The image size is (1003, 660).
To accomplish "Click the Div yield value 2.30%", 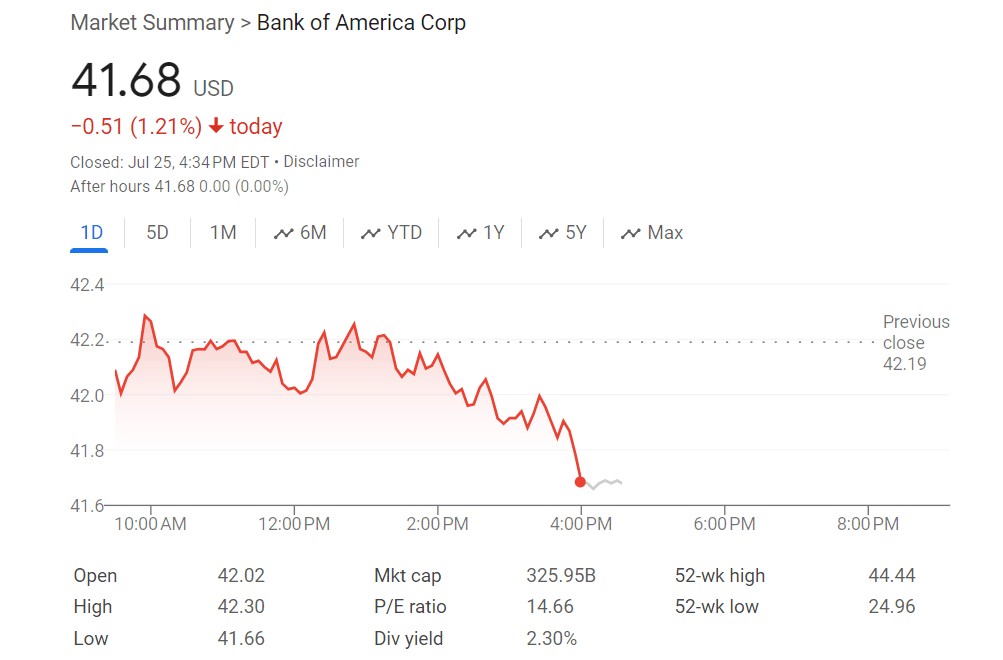I will pyautogui.click(x=551, y=639).
